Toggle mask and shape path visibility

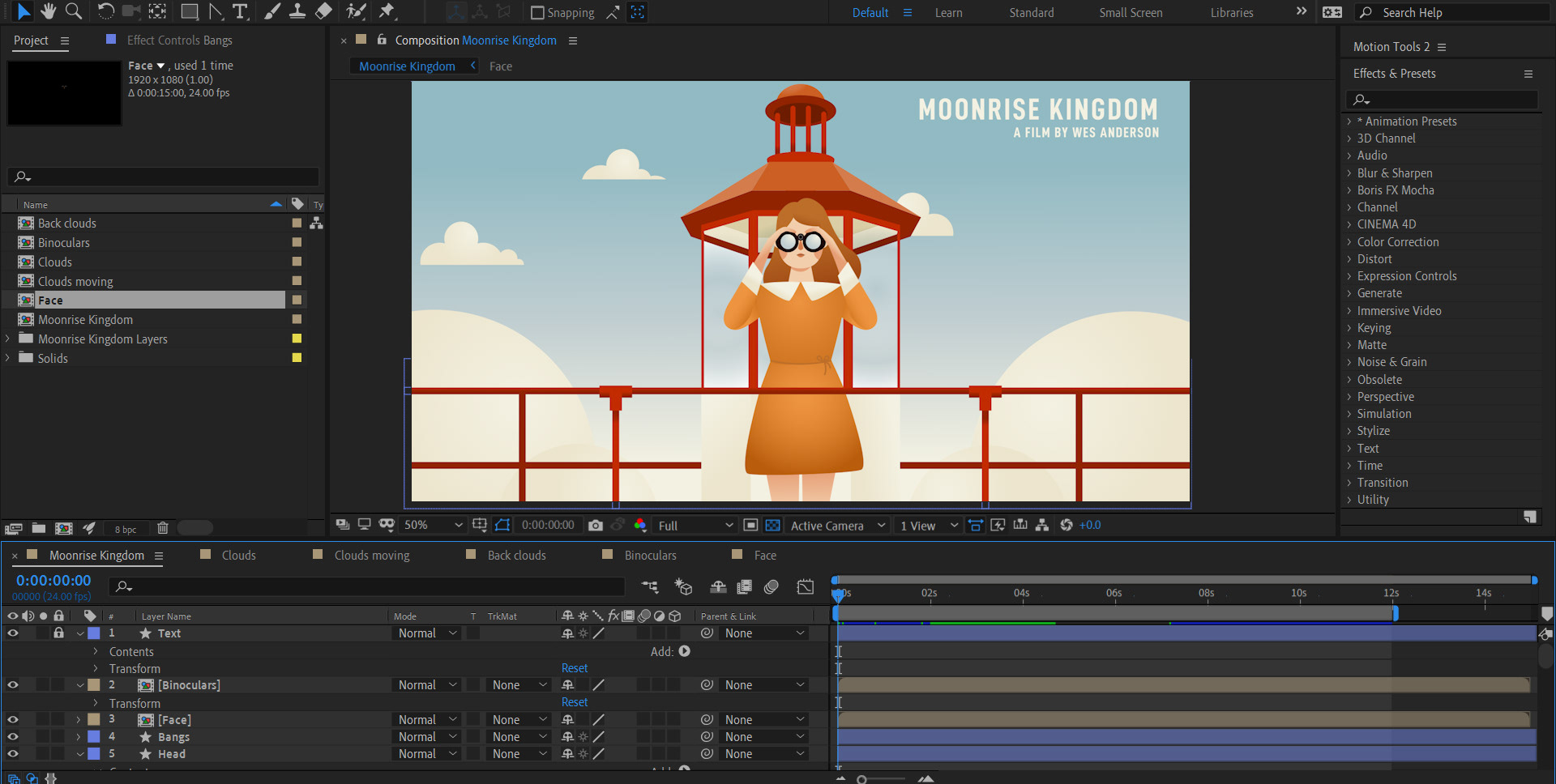click(502, 525)
